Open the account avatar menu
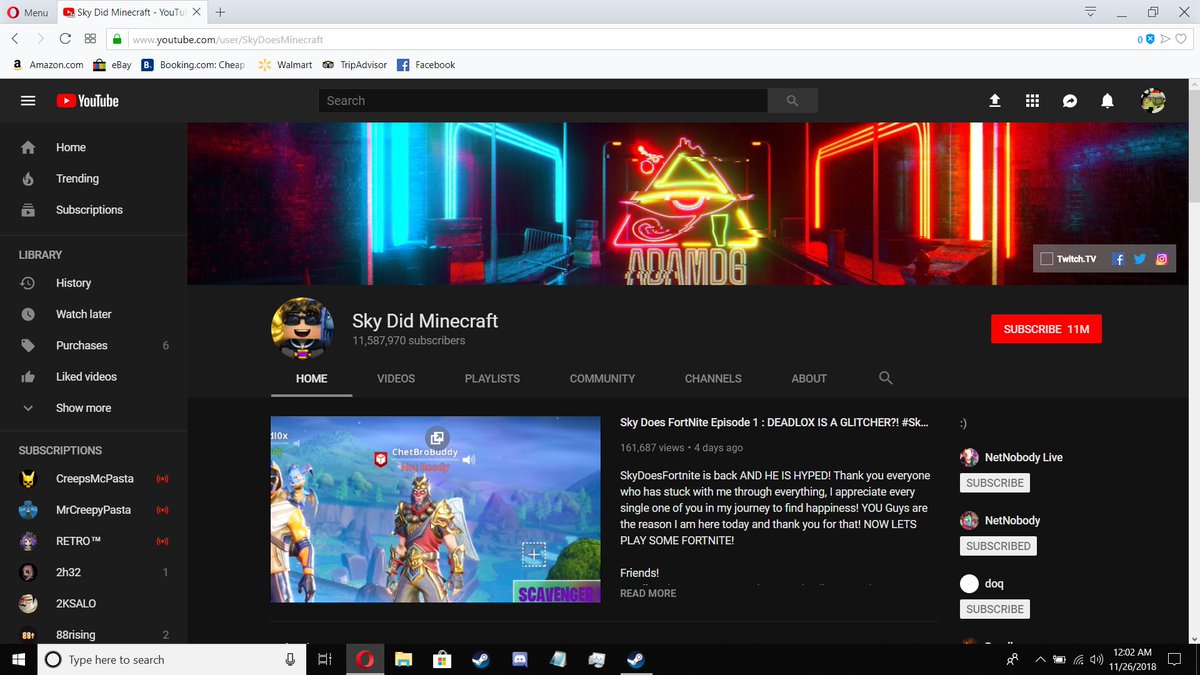This screenshot has width=1200, height=675. coord(1153,101)
